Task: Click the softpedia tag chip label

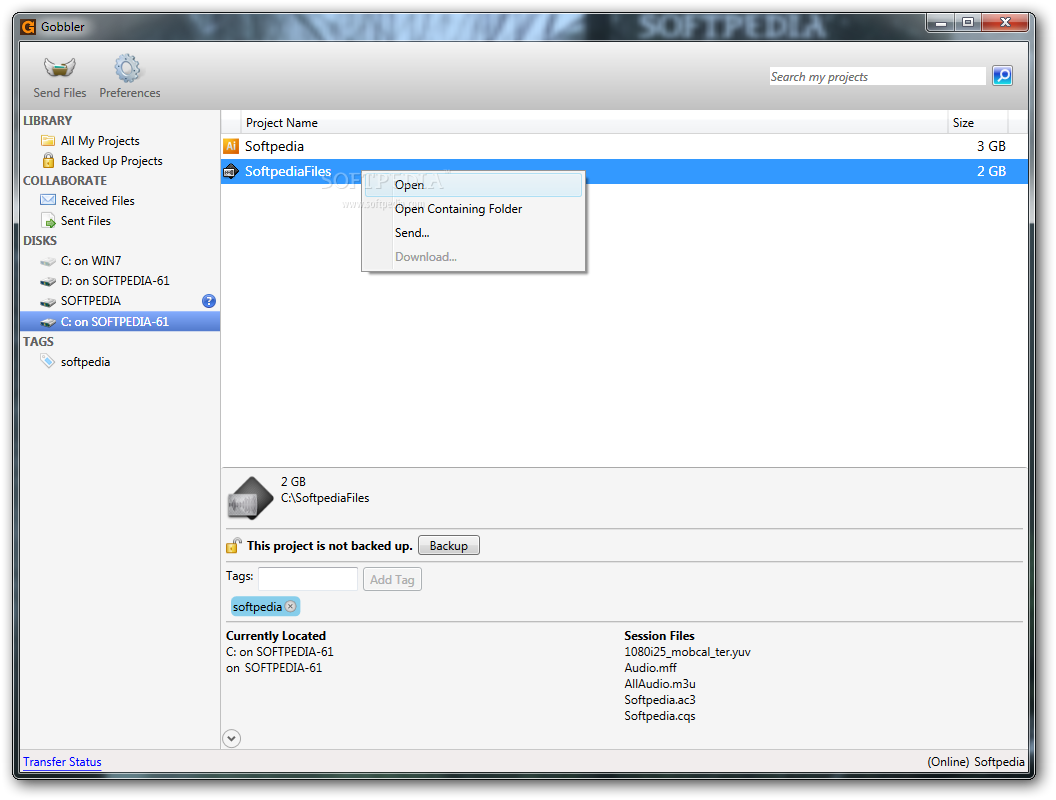Action: click(257, 607)
